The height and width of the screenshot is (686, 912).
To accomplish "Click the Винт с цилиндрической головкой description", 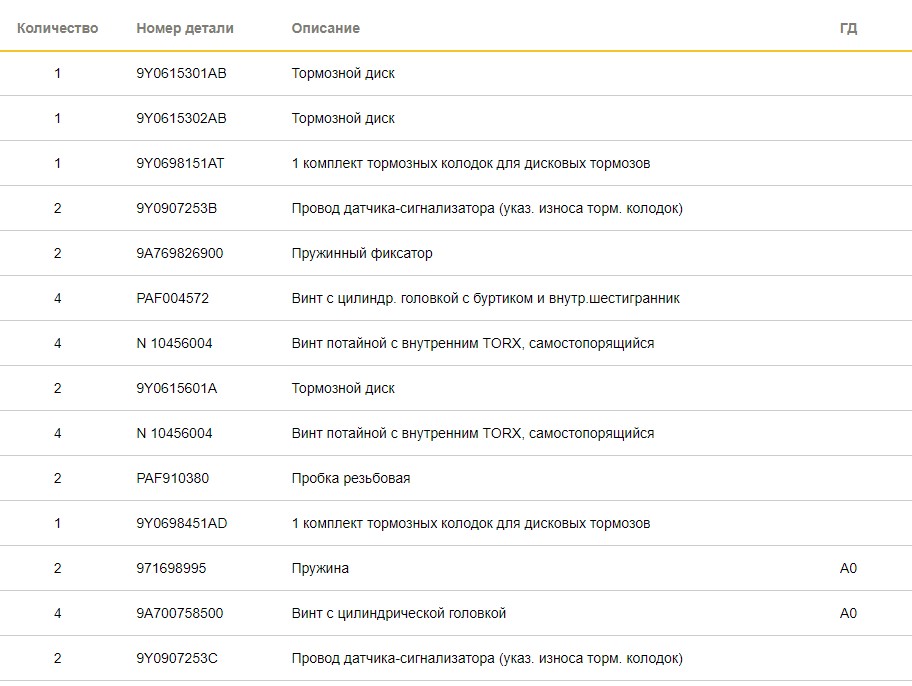I will [x=399, y=613].
